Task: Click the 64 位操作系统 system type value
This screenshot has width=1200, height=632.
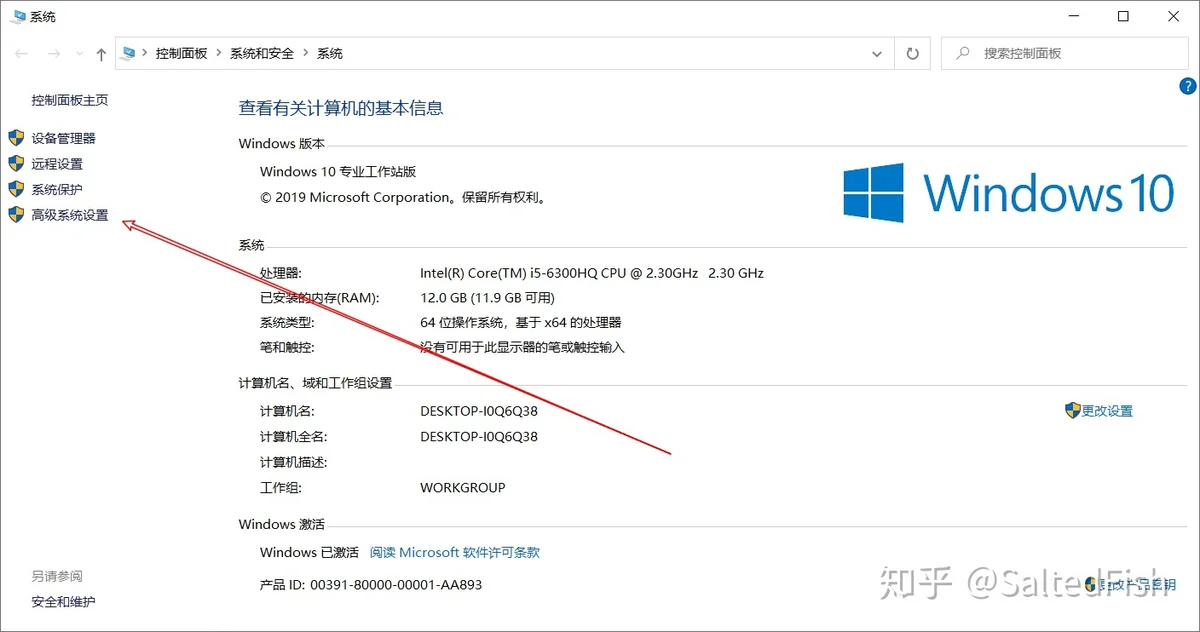Action: pos(521,323)
